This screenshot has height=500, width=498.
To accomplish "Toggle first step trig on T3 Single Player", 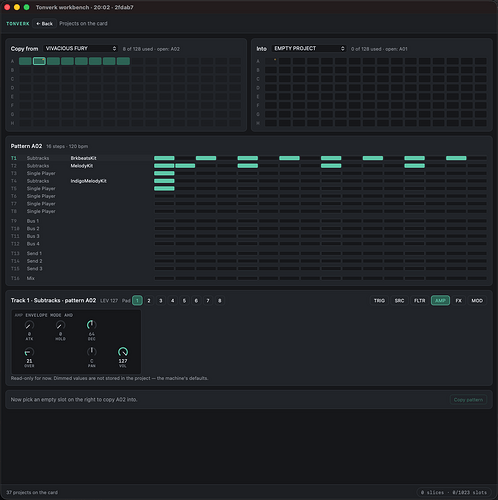I will tap(164, 173).
